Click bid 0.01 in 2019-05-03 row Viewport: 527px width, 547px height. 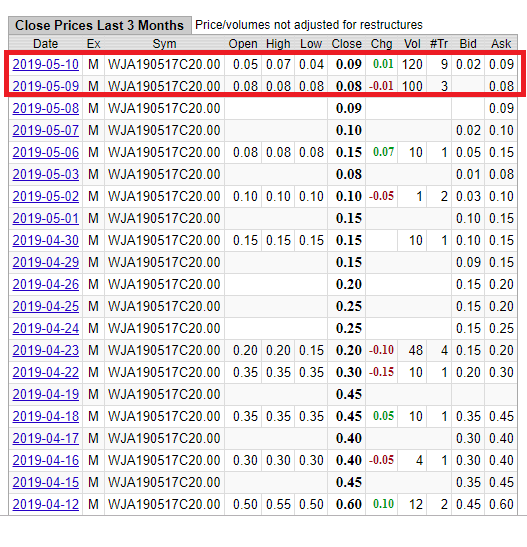point(468,174)
